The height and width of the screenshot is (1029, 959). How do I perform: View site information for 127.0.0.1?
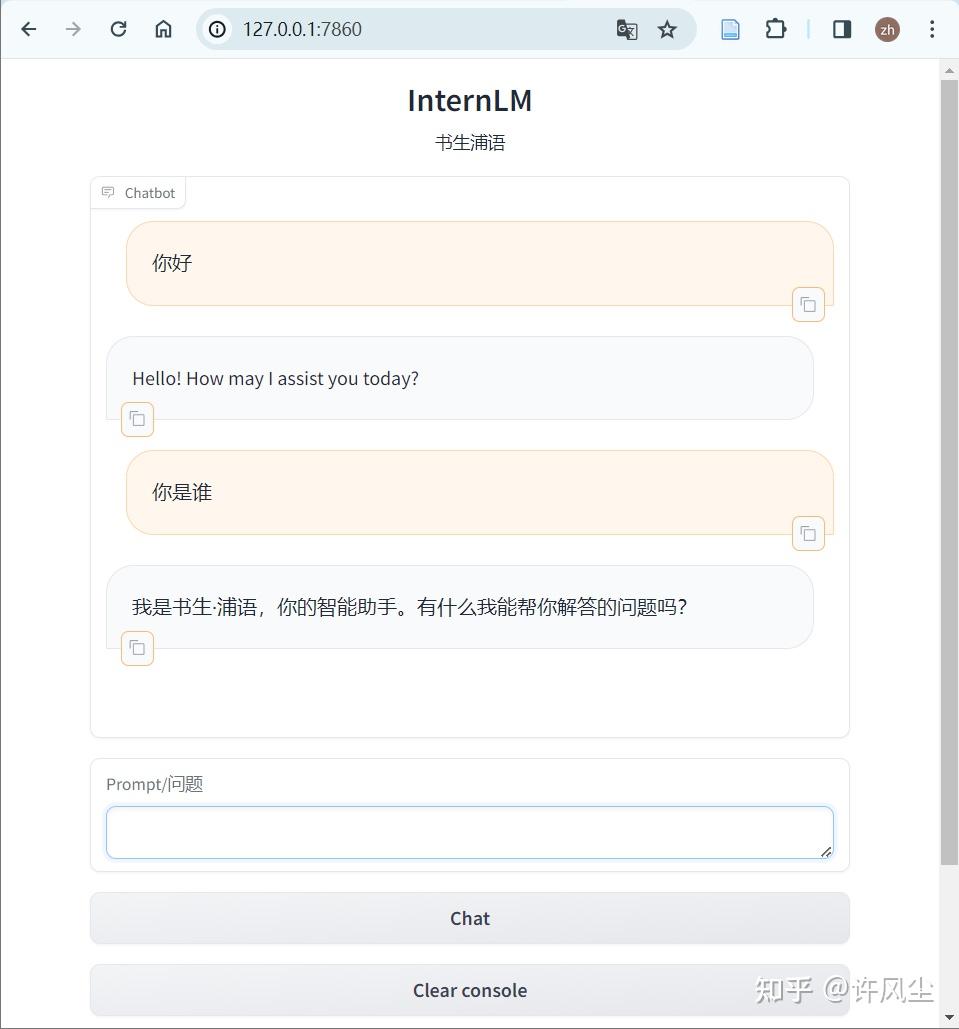coord(216,29)
